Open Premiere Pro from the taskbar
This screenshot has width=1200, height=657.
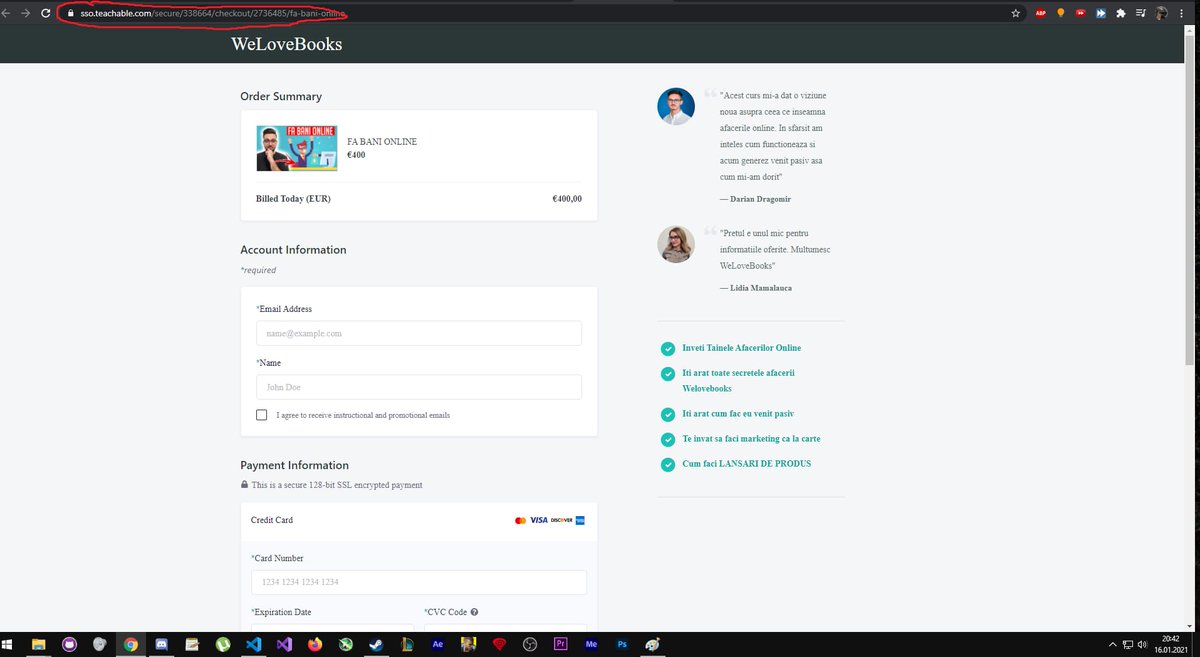[560, 645]
